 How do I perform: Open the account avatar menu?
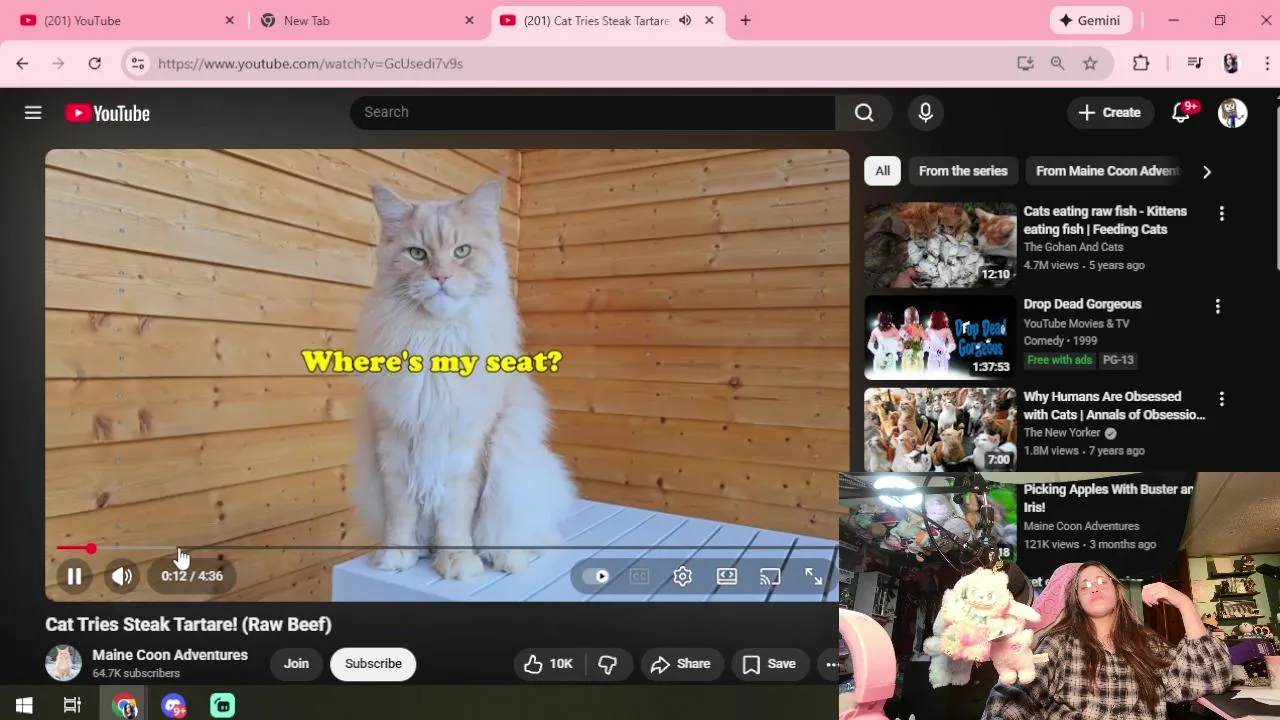(x=1232, y=113)
